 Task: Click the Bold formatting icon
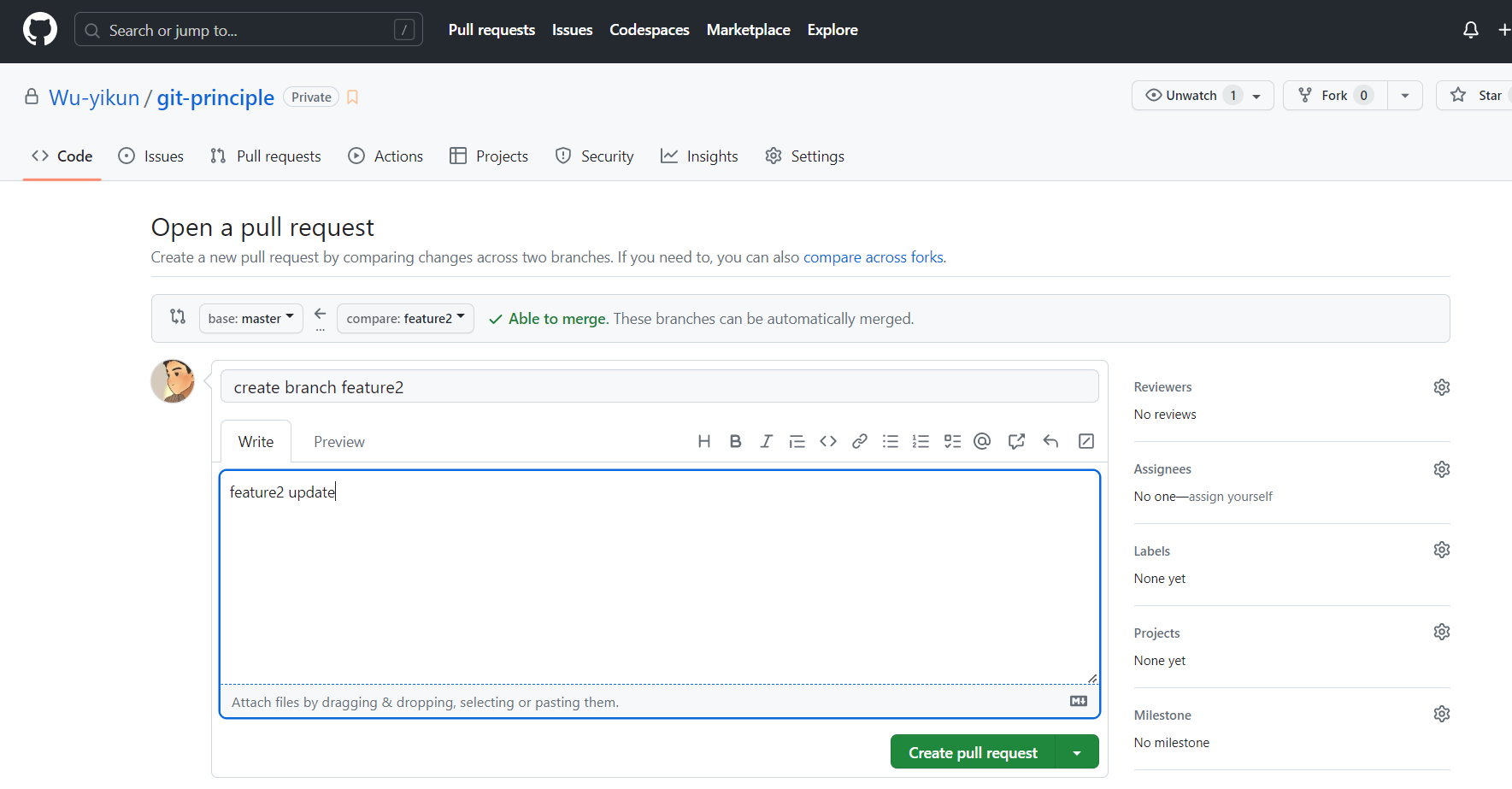[735, 441]
